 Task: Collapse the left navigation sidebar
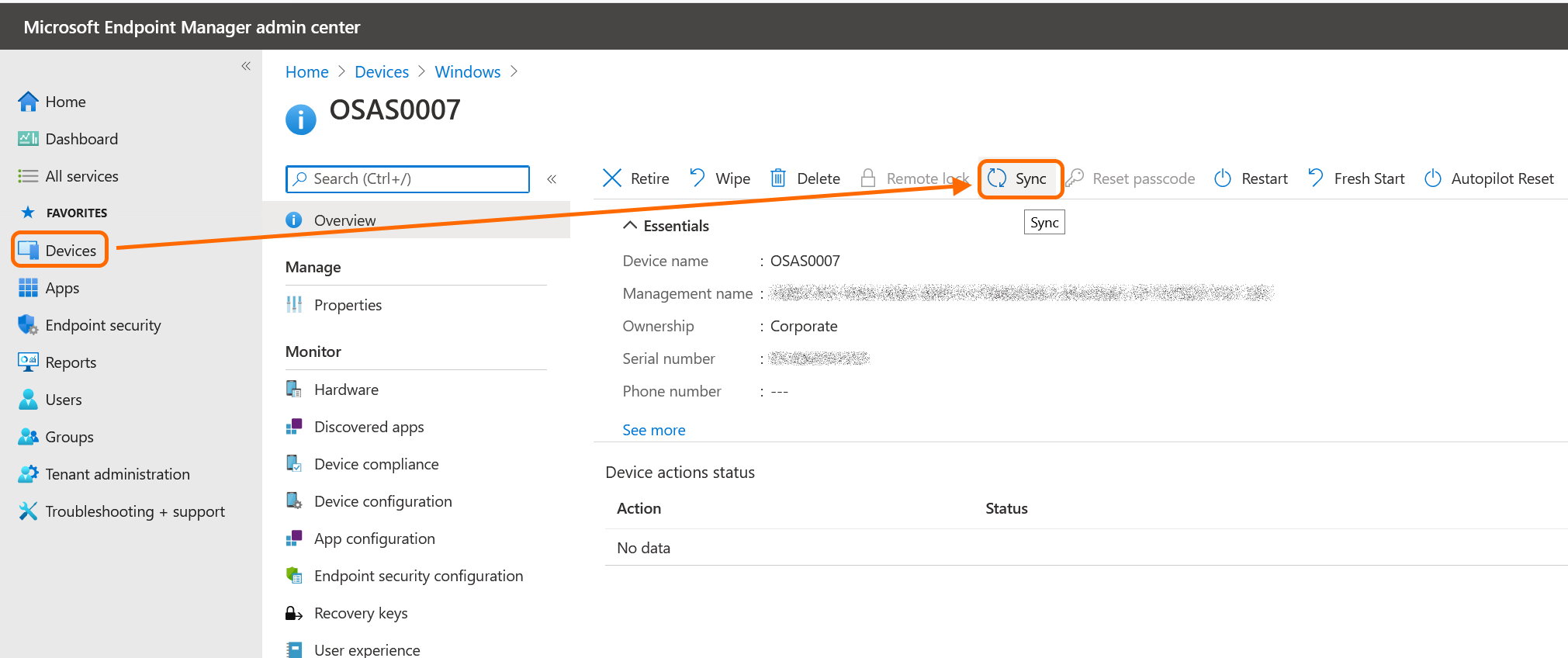pyautogui.click(x=246, y=66)
